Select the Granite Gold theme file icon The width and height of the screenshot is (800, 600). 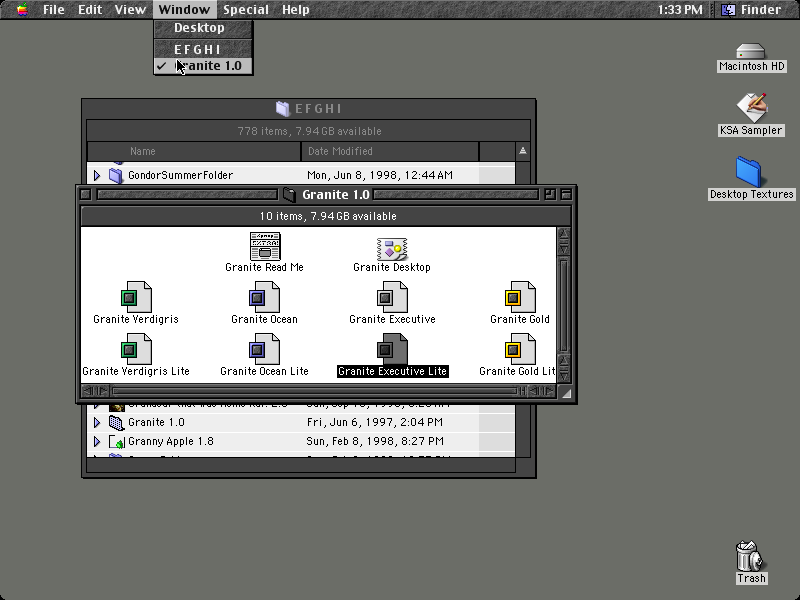[520, 297]
